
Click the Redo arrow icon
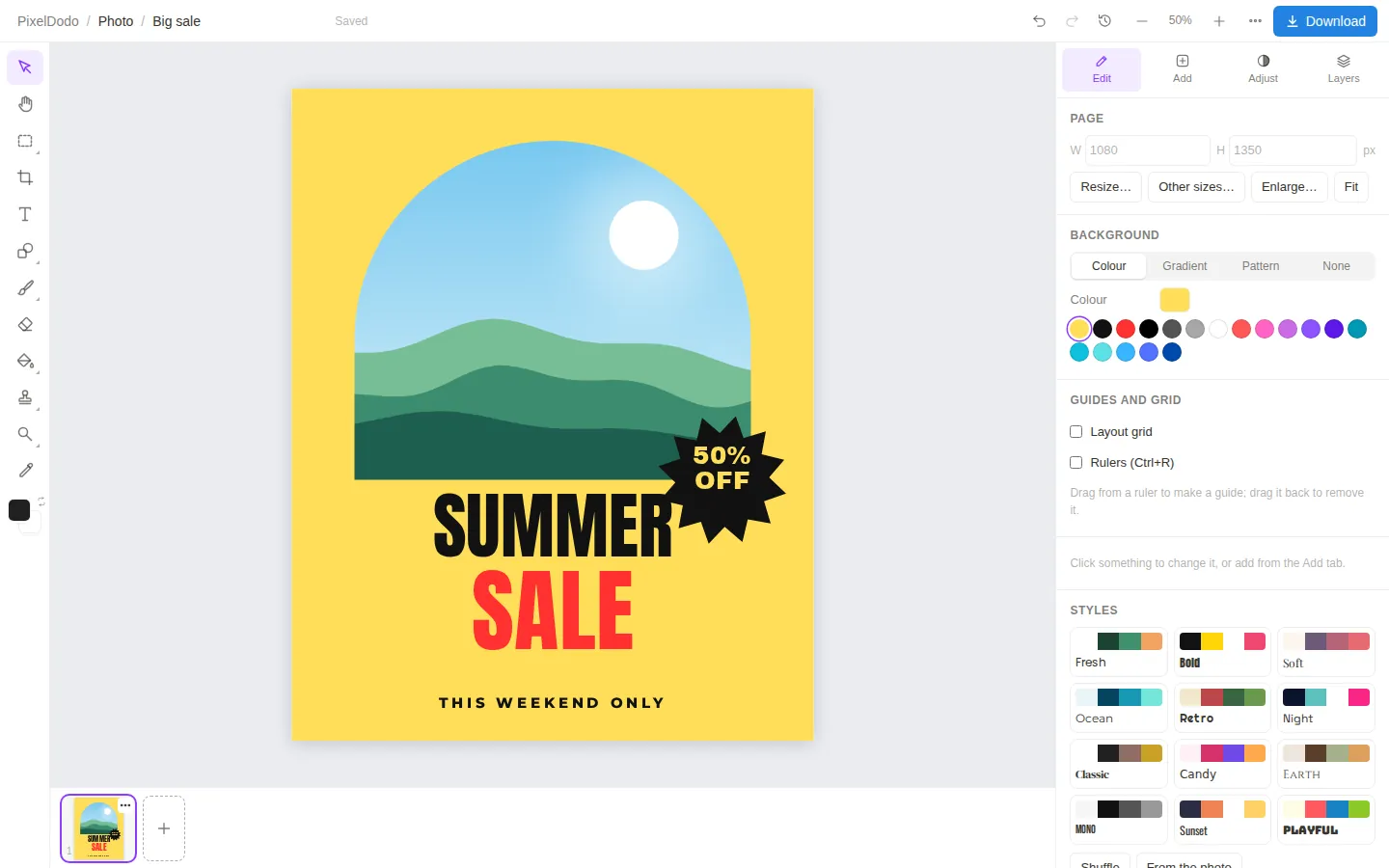click(x=1072, y=21)
